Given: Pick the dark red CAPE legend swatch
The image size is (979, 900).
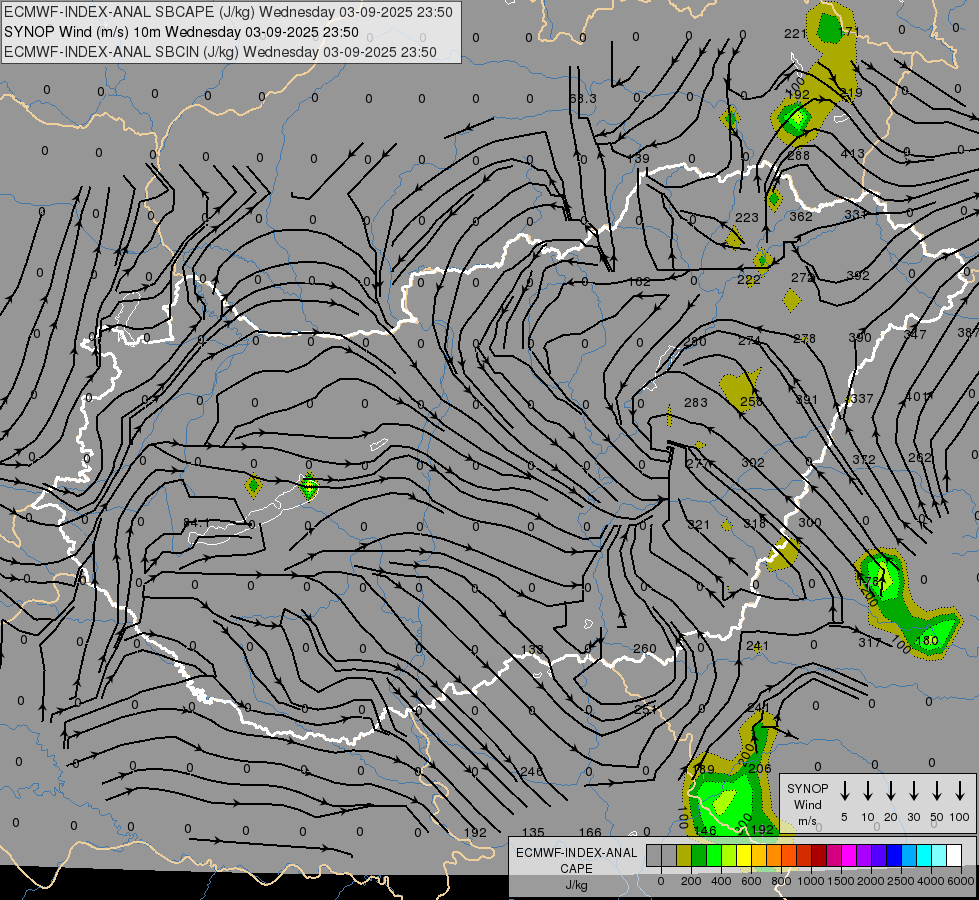Looking at the screenshot, I should coord(819,856).
